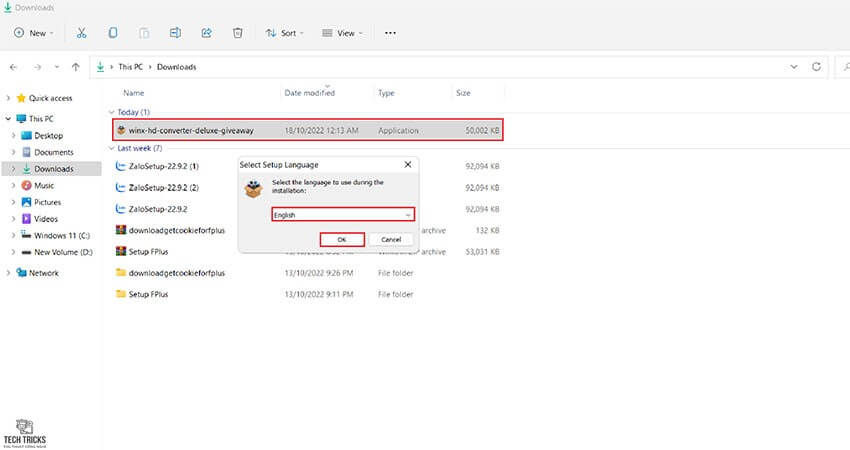The height and width of the screenshot is (450, 850).
Task: Click the Paste icon in toolbar
Action: pos(144,33)
